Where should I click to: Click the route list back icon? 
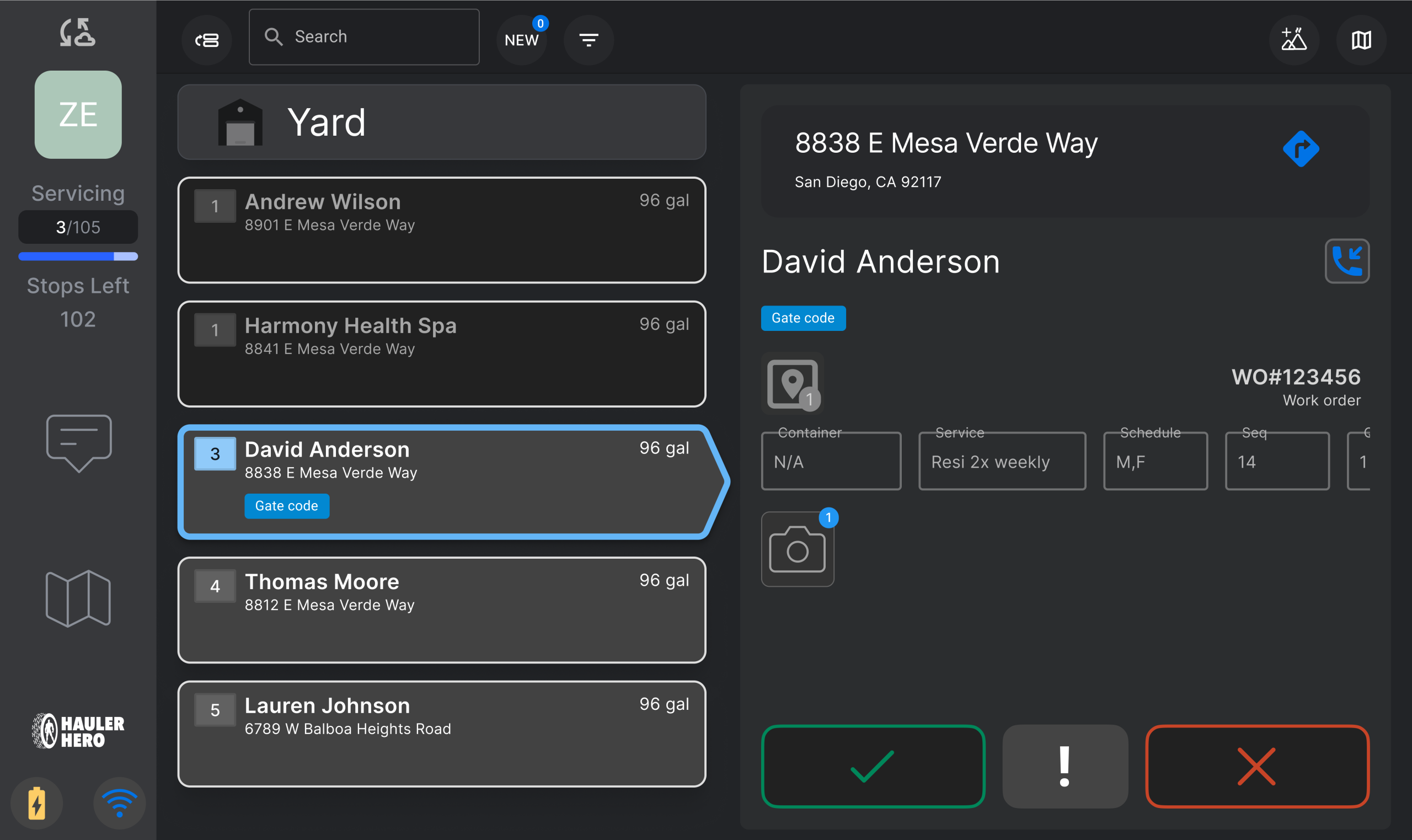(207, 40)
